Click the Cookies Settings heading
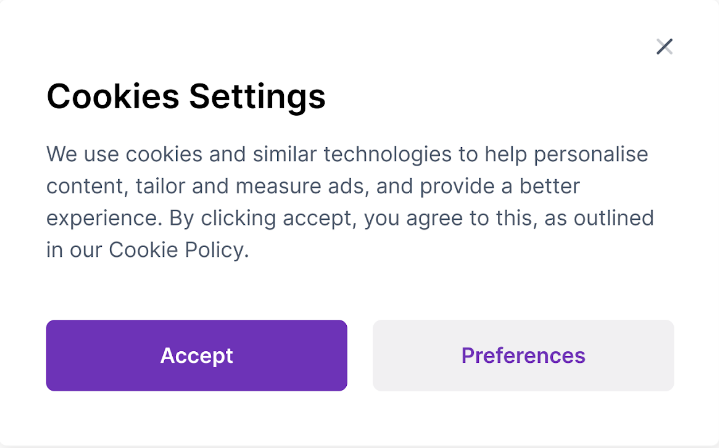Screen dimensions: 719x448 click(x=186, y=97)
